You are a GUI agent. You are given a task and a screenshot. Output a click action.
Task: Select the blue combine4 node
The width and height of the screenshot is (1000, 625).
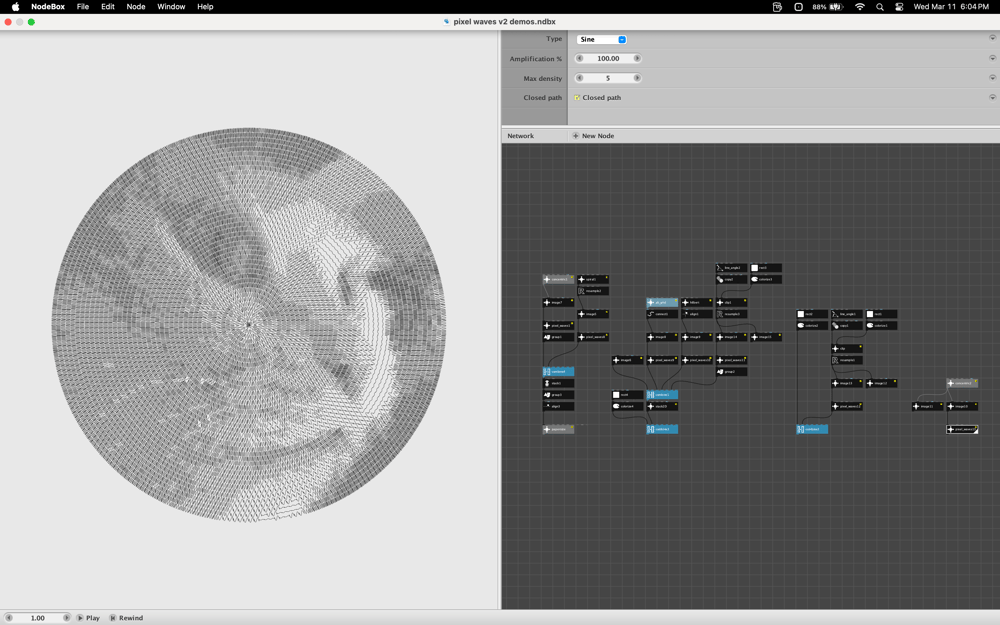point(558,371)
